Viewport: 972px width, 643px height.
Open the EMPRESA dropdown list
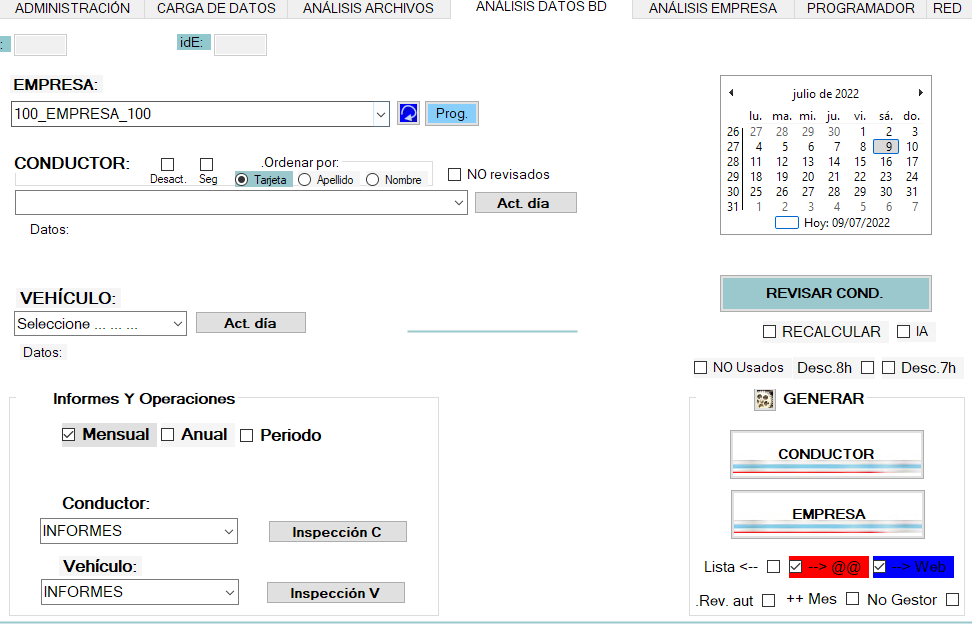[381, 113]
